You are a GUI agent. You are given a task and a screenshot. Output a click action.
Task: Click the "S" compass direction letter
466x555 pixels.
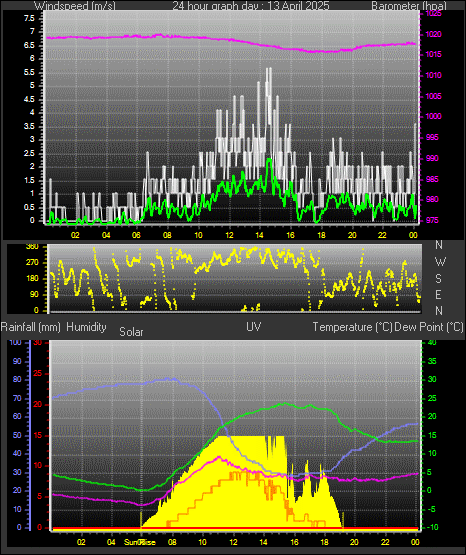[x=438, y=279]
